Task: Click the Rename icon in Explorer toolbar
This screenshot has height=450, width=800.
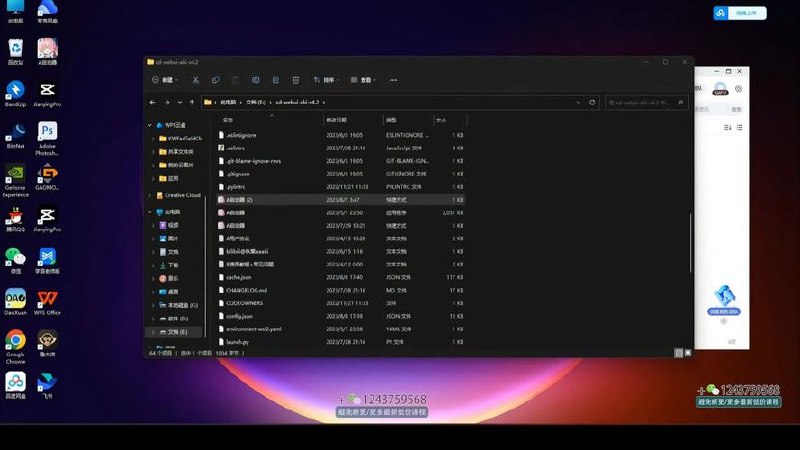Action: click(x=256, y=80)
